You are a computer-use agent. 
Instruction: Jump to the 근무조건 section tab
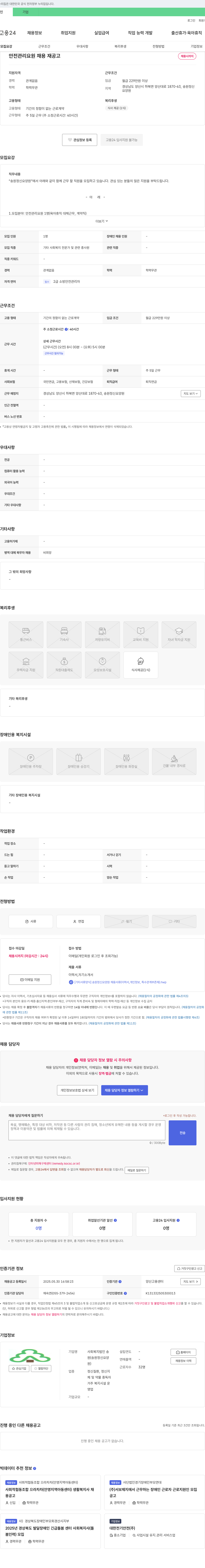[44, 46]
